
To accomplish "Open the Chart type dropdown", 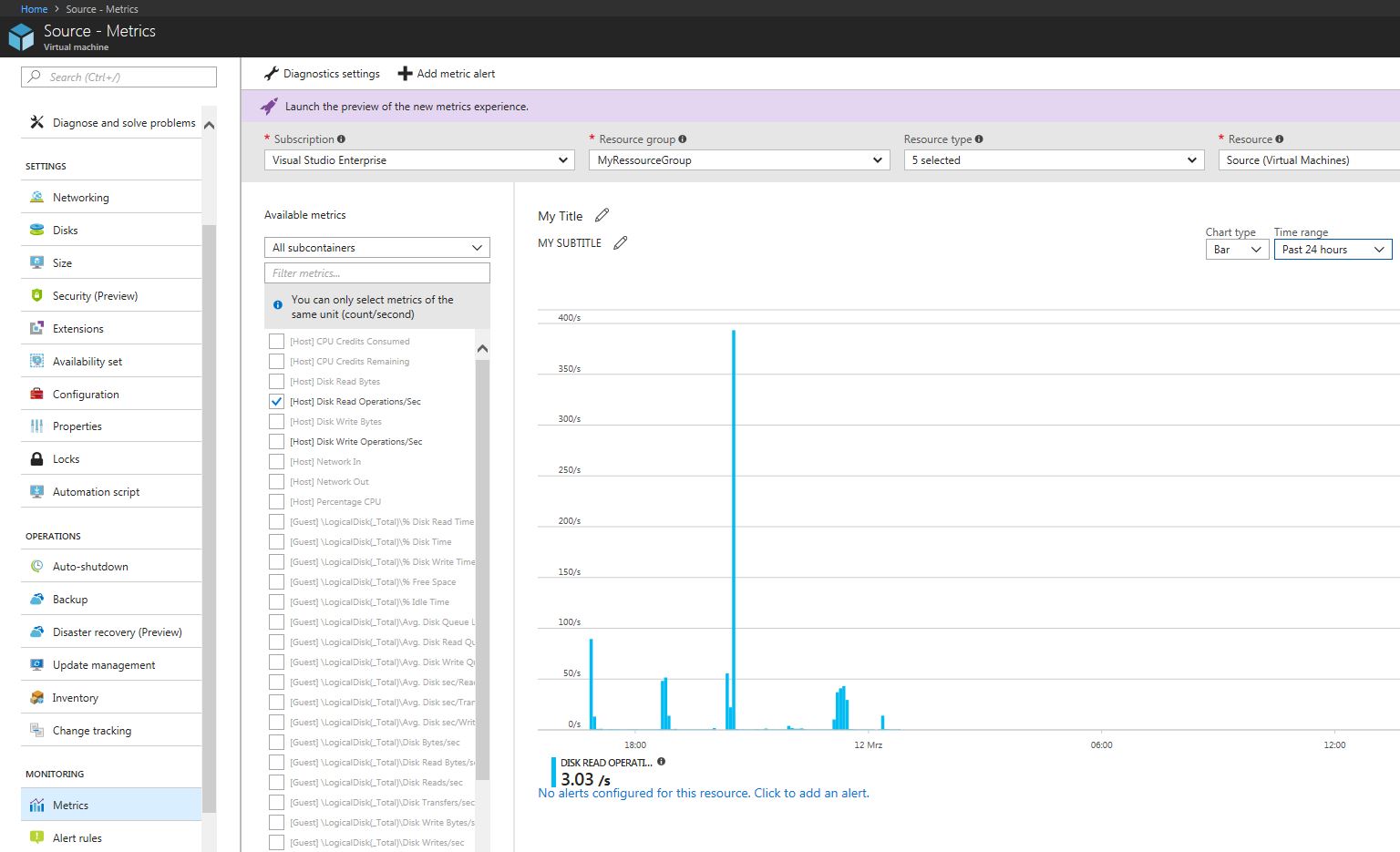I will point(1237,249).
